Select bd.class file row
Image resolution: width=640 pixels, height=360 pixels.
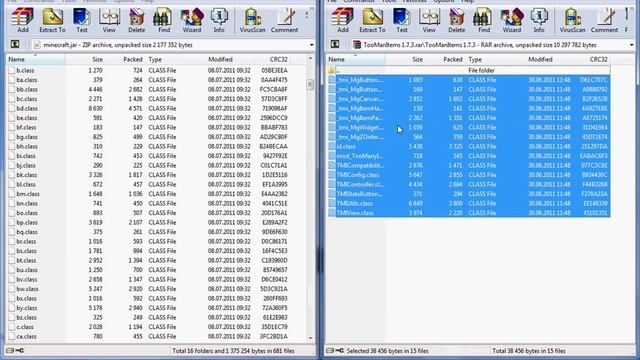[149, 108]
